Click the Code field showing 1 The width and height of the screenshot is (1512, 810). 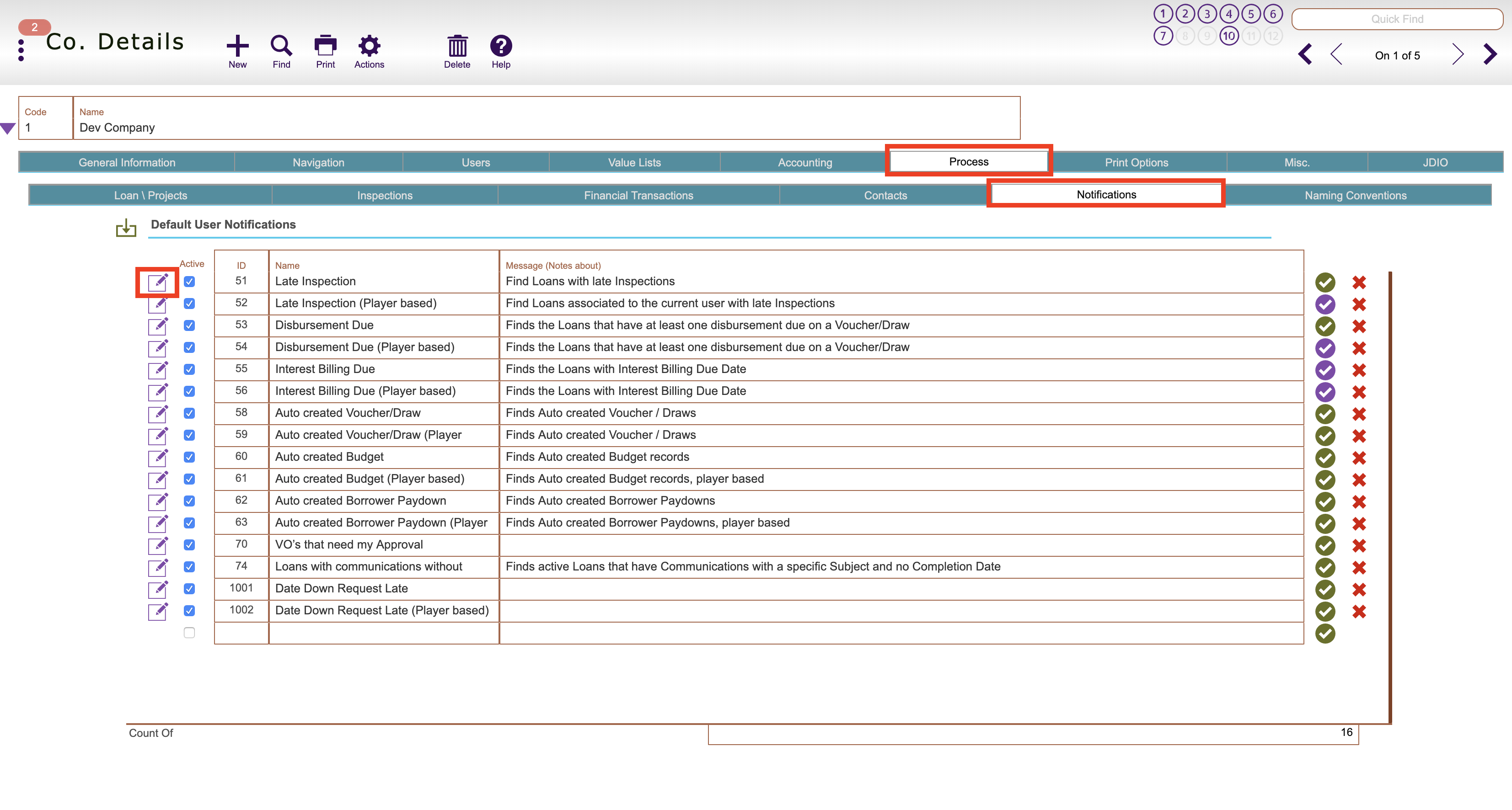(x=46, y=118)
